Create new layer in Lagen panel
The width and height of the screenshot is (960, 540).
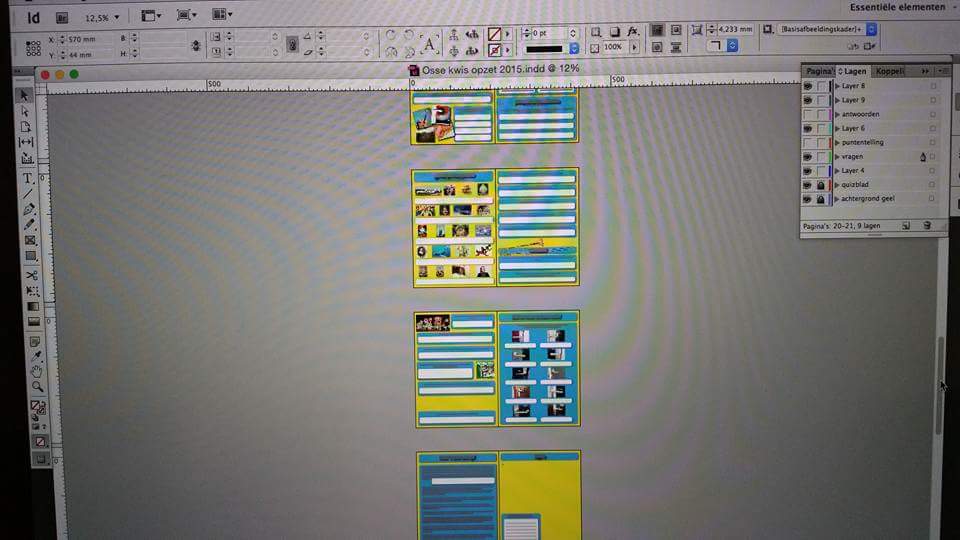click(x=906, y=226)
